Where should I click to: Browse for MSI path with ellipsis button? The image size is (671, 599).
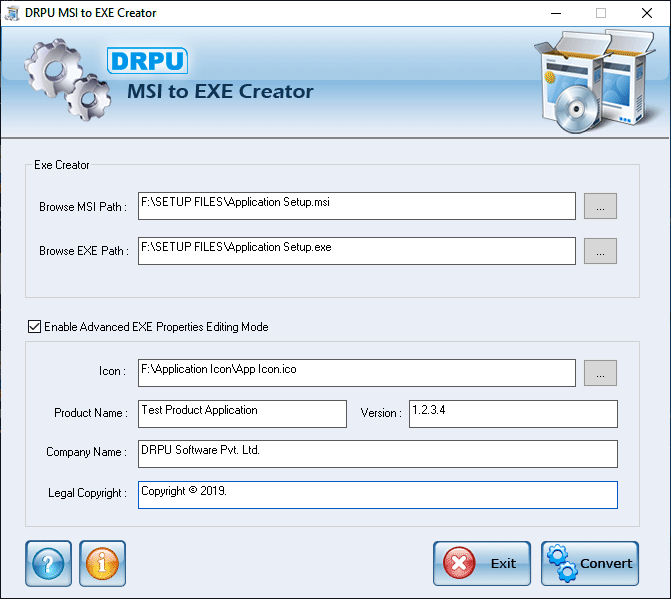pyautogui.click(x=600, y=206)
